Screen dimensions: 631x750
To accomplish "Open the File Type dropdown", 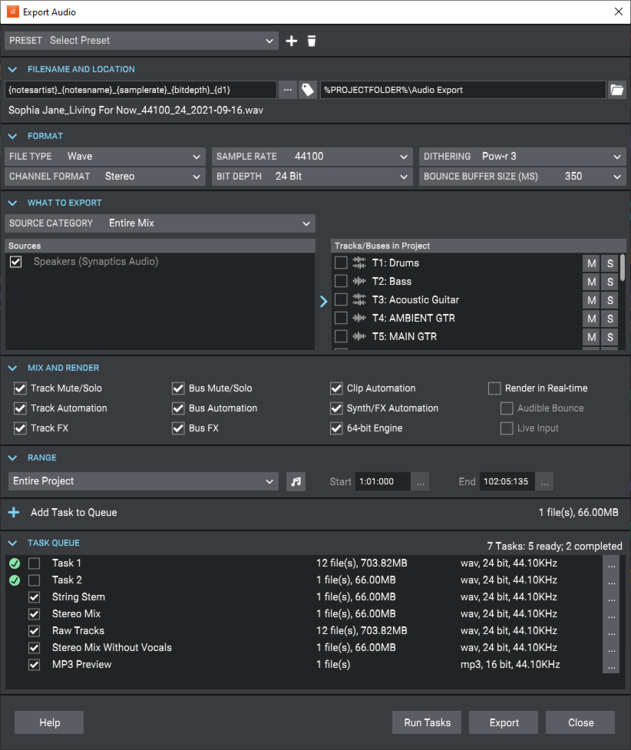I will (104, 156).
